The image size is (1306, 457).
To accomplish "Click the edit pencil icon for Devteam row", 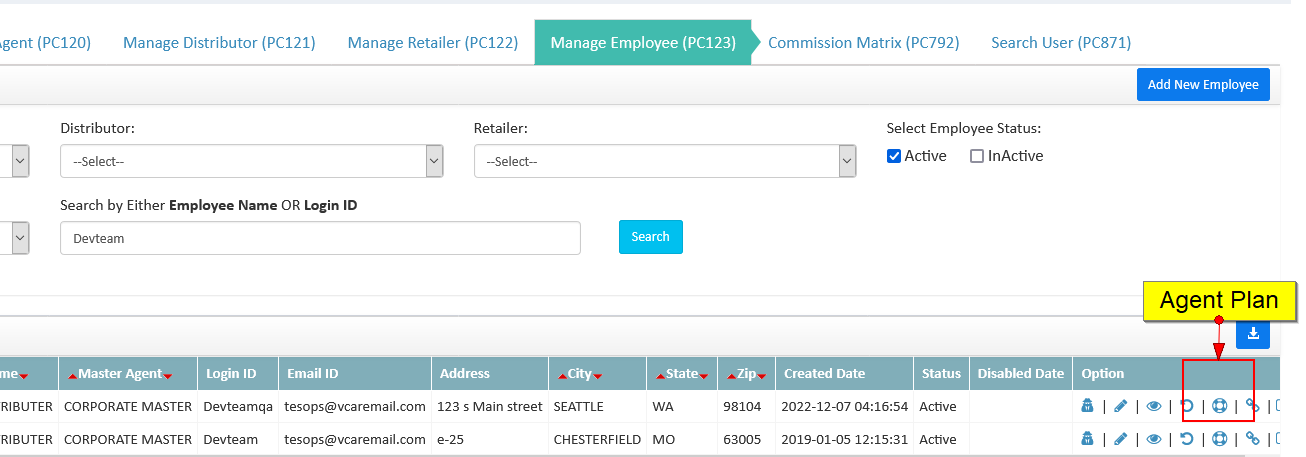I will click(x=1120, y=438).
